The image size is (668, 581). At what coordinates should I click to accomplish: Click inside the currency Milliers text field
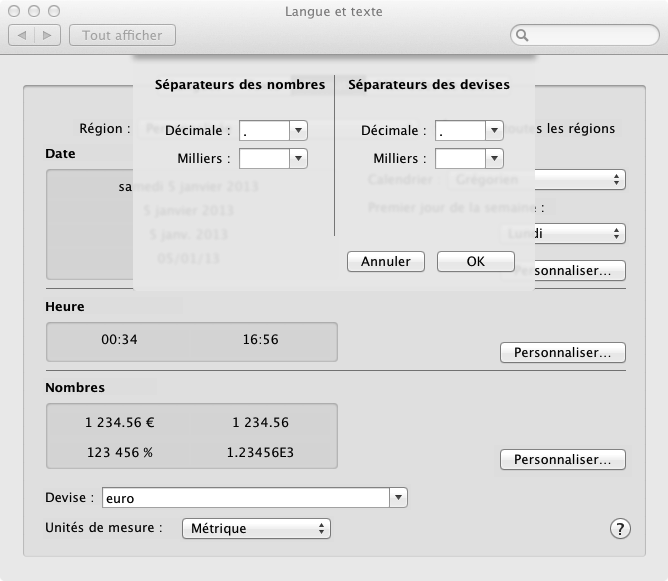460,159
